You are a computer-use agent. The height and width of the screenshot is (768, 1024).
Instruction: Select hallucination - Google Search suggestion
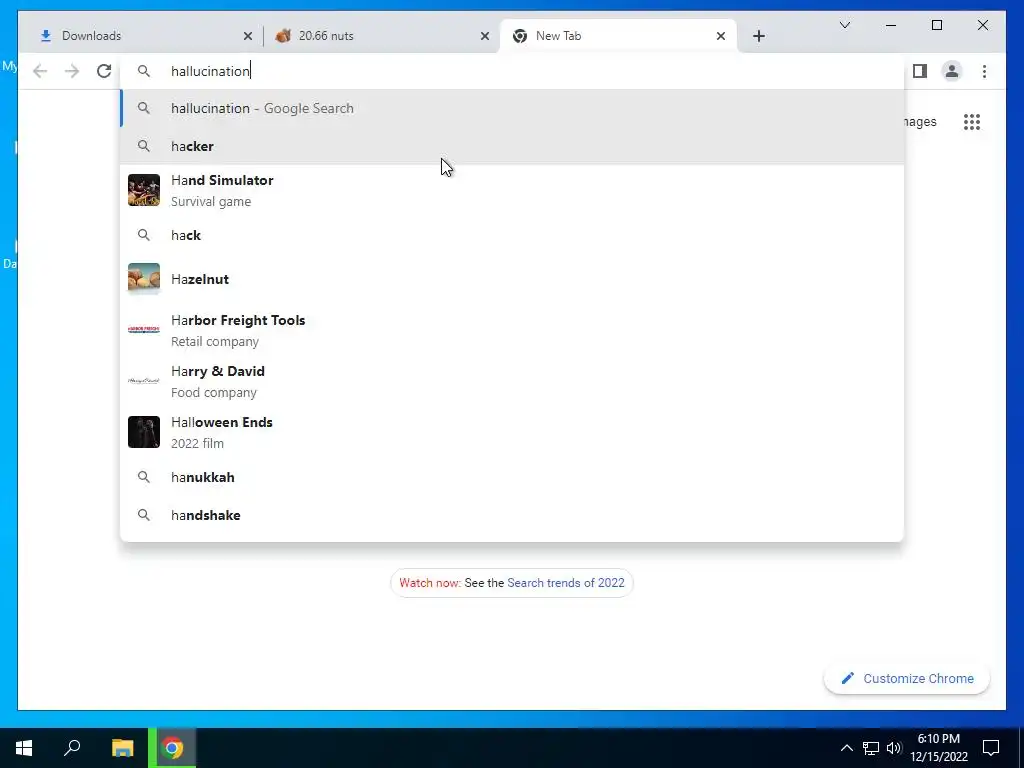512,108
